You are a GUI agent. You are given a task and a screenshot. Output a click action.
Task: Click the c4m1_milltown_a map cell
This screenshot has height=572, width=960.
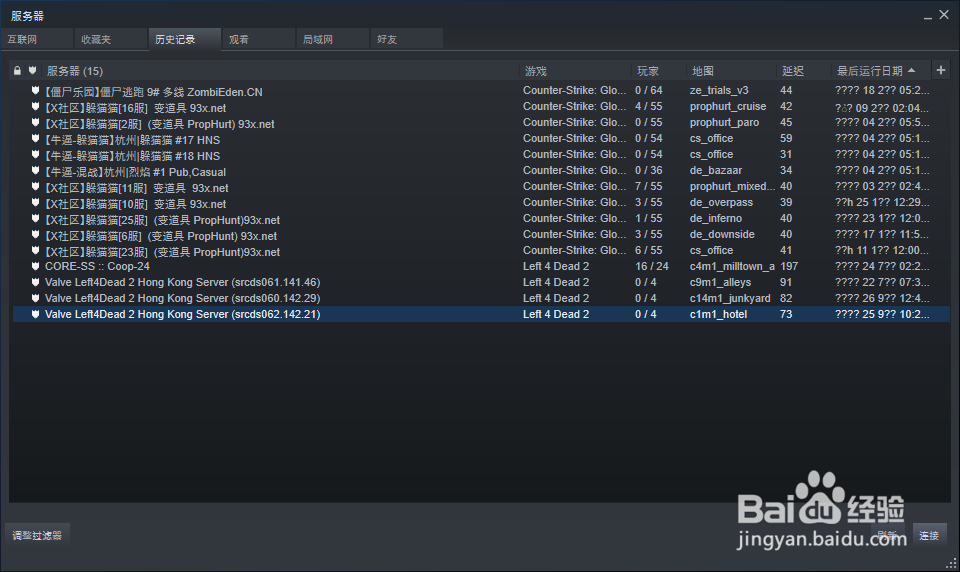pos(732,266)
